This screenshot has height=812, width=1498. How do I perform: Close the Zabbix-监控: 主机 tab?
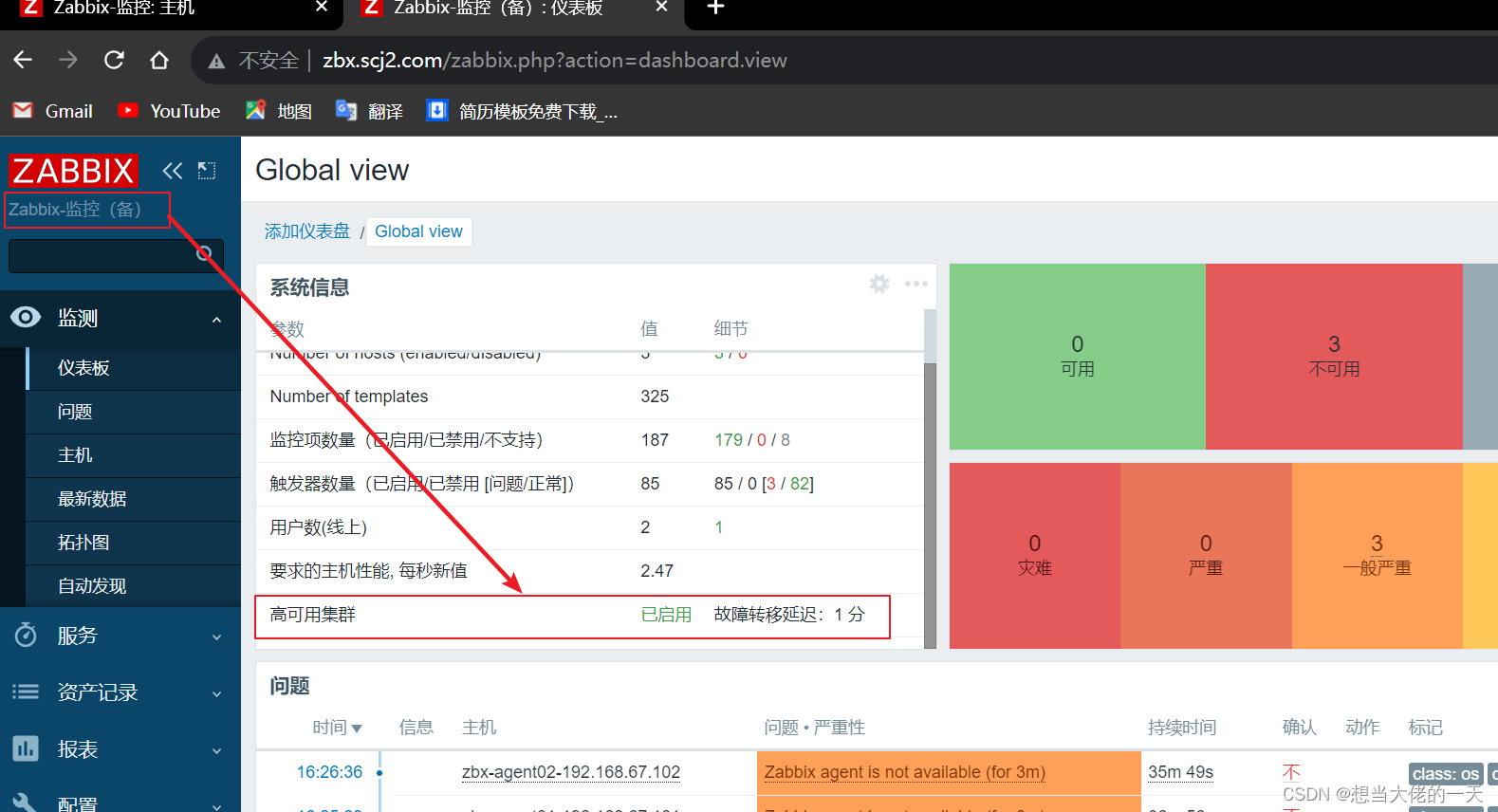click(x=322, y=7)
